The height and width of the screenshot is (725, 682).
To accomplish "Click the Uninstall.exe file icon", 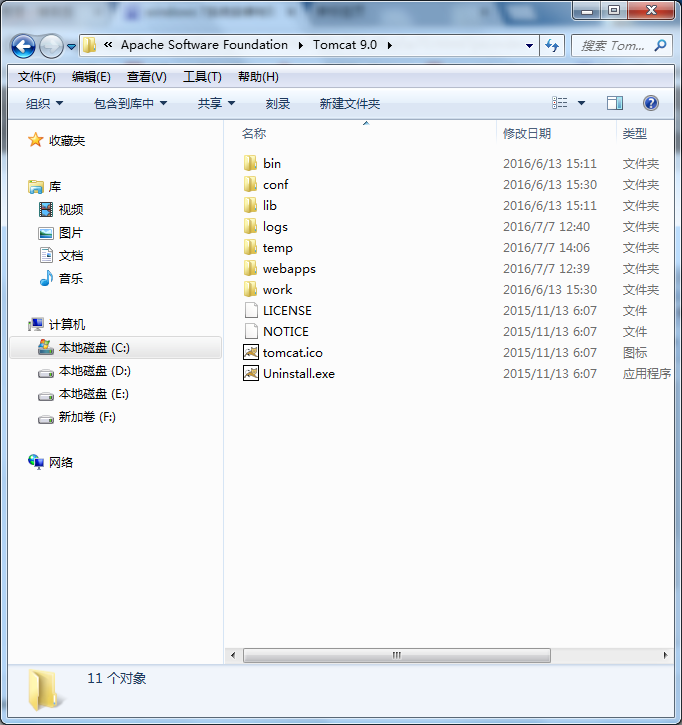I will 251,373.
